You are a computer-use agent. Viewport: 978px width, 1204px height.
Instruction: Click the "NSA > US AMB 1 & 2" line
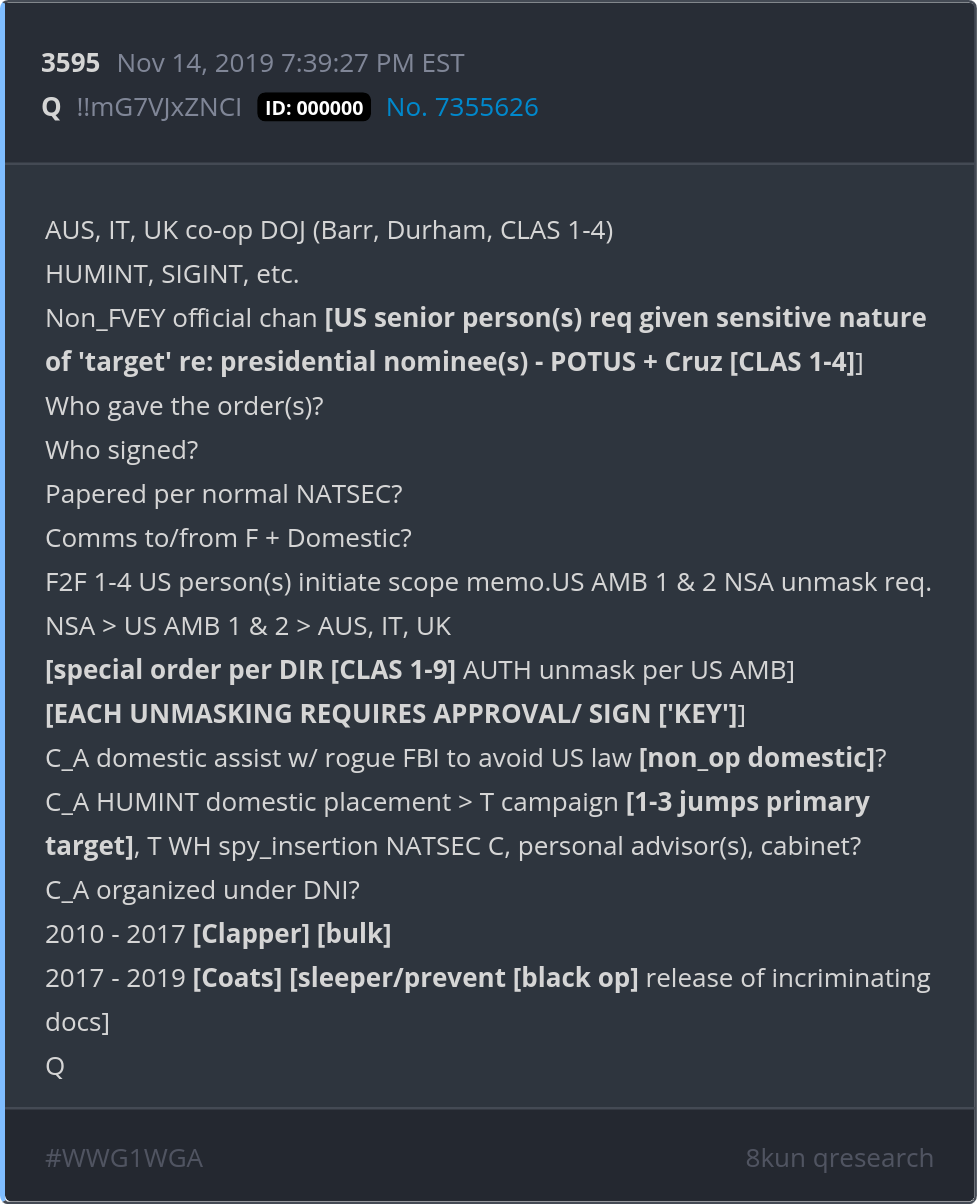[x=248, y=626]
